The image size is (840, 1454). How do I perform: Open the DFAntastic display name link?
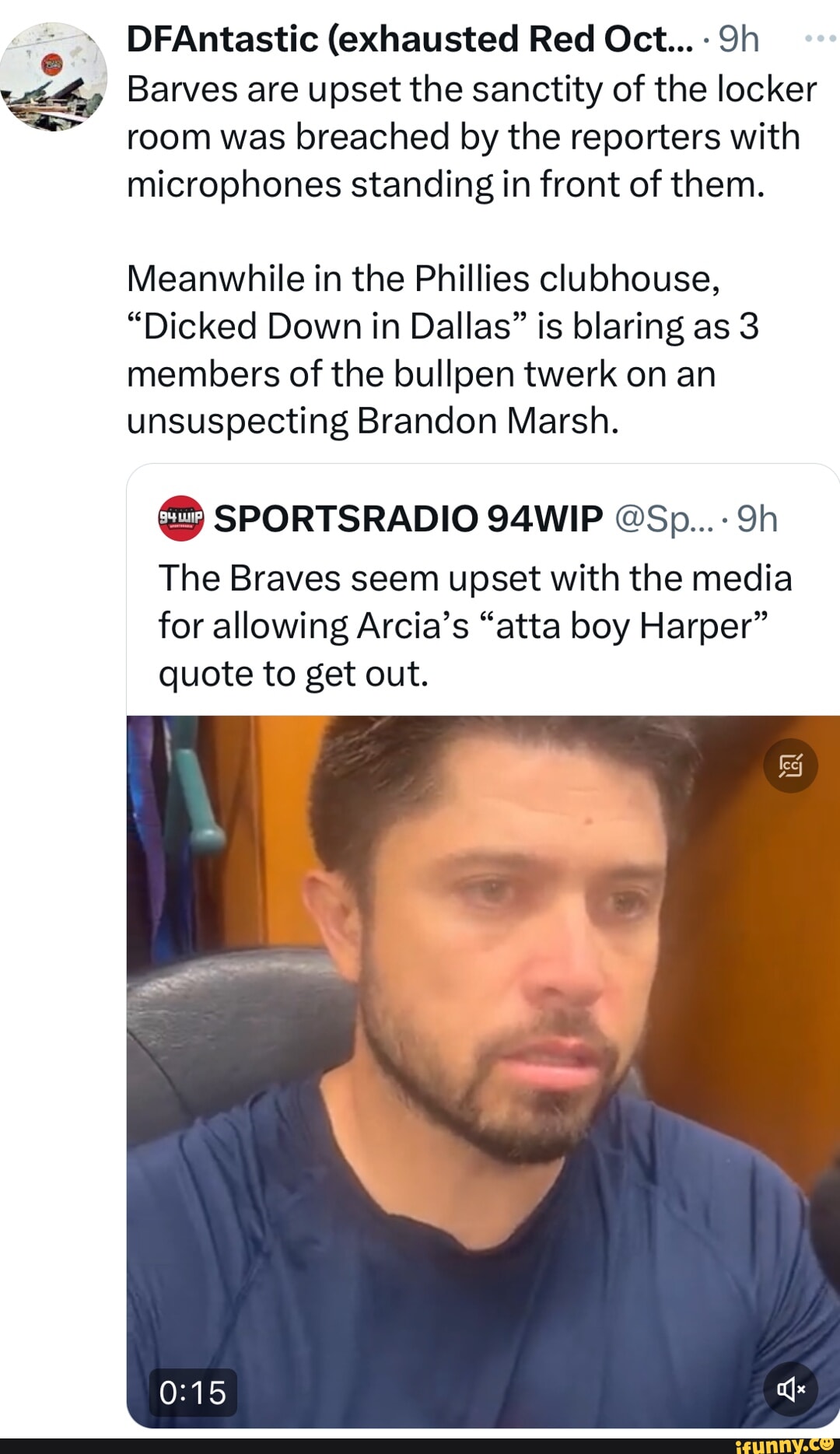click(409, 39)
